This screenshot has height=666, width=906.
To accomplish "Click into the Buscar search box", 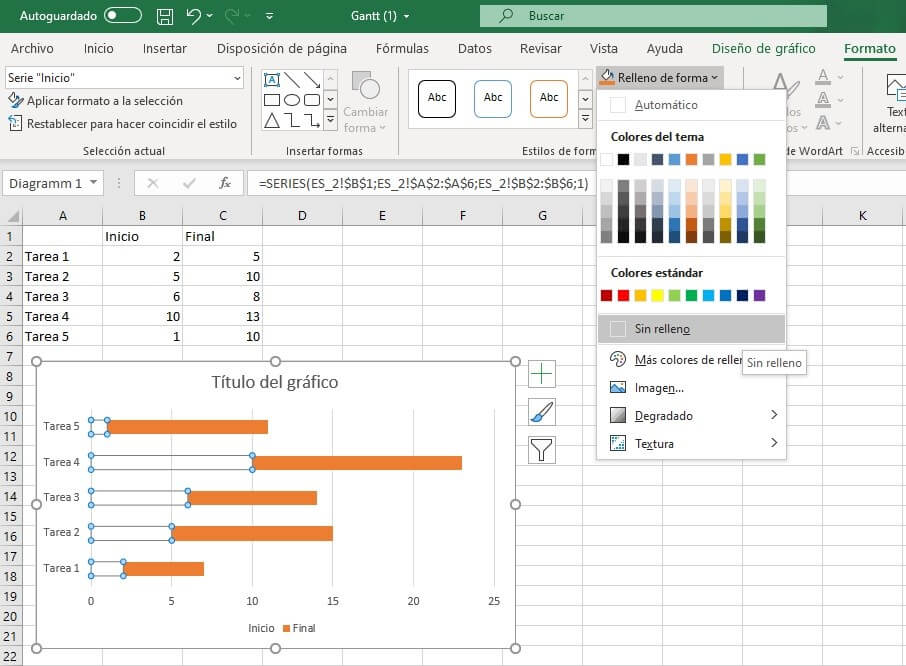I will (x=653, y=16).
